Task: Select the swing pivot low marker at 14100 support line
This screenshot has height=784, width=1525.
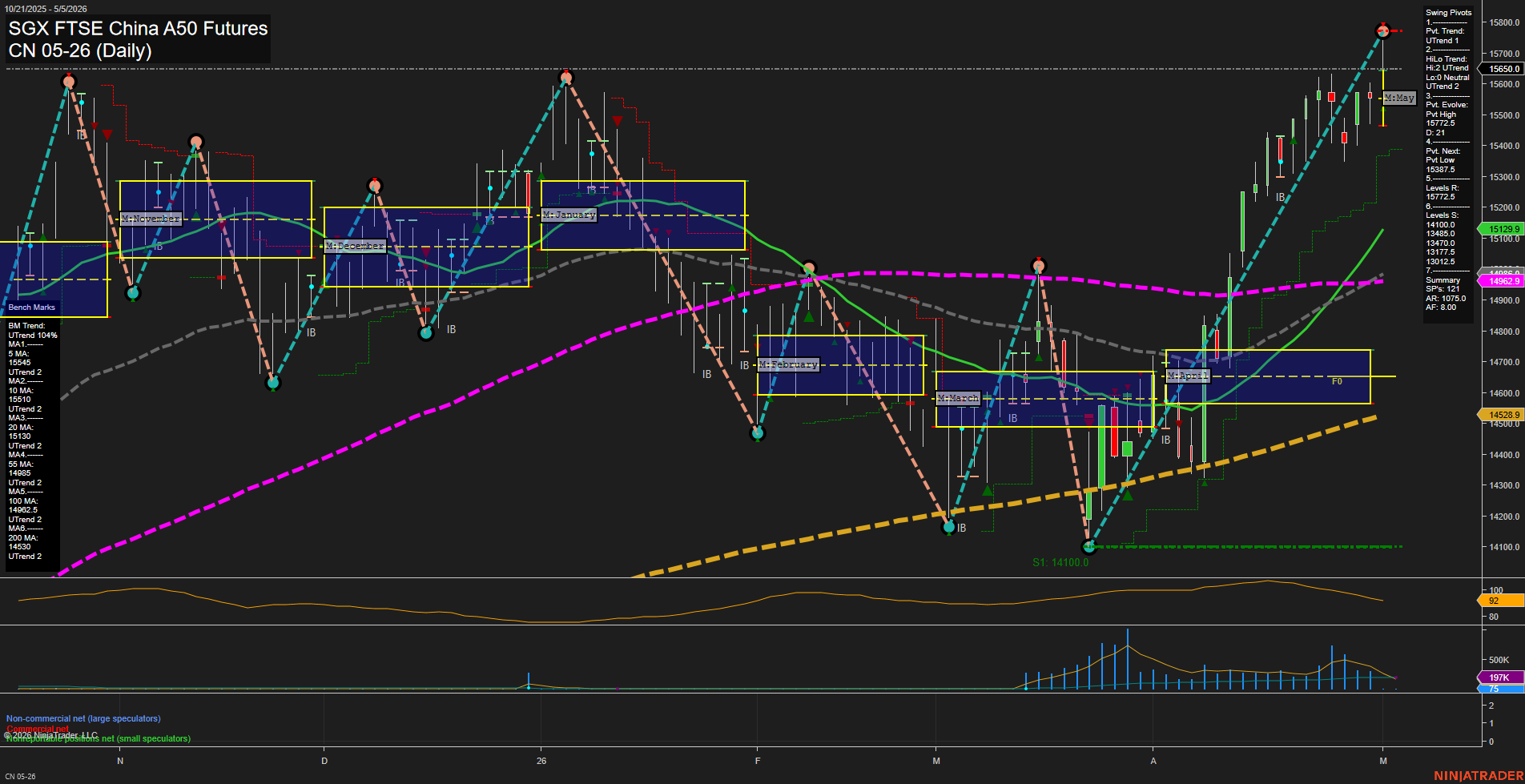Action: 1088,547
